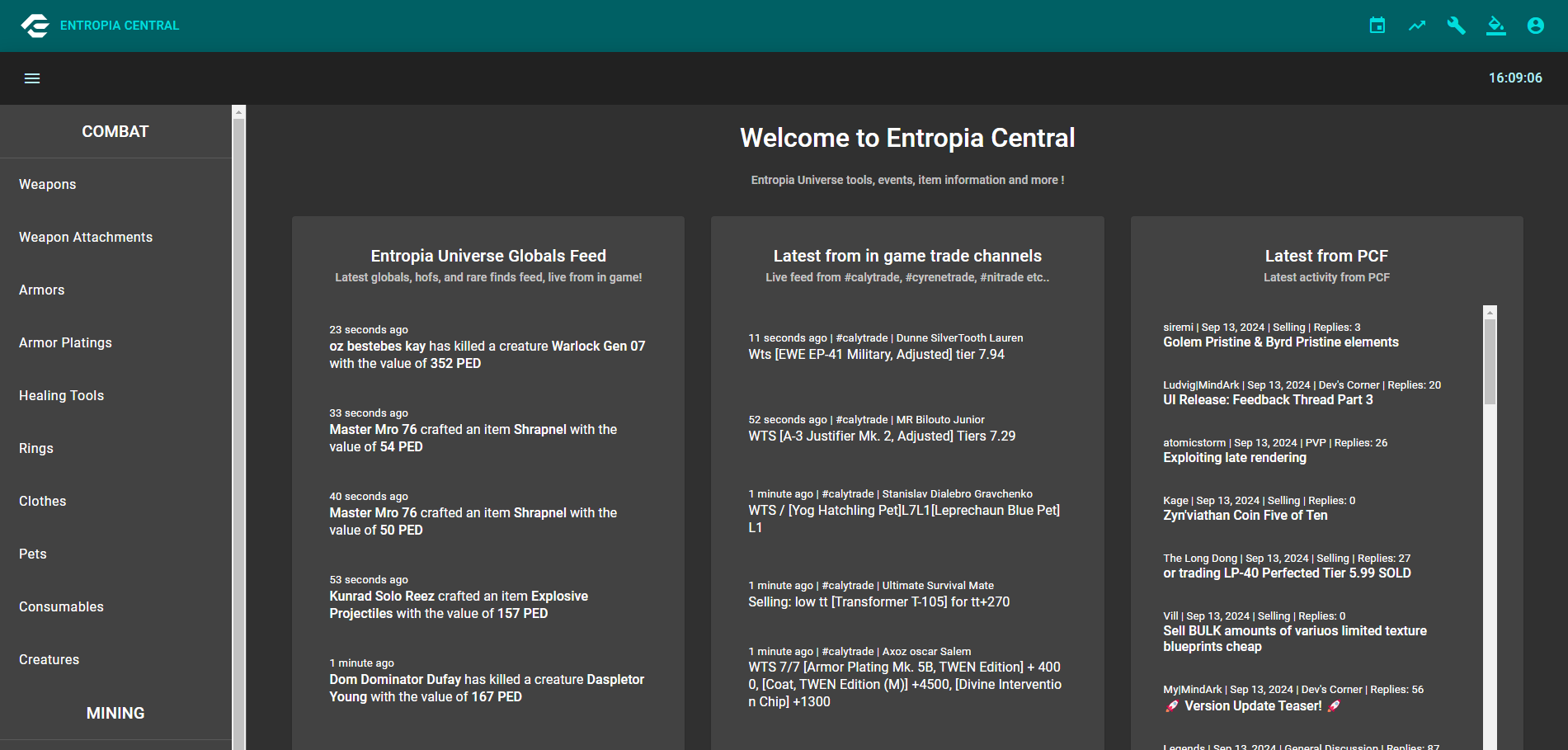Select Armor Platings in the sidebar

[x=115, y=343]
